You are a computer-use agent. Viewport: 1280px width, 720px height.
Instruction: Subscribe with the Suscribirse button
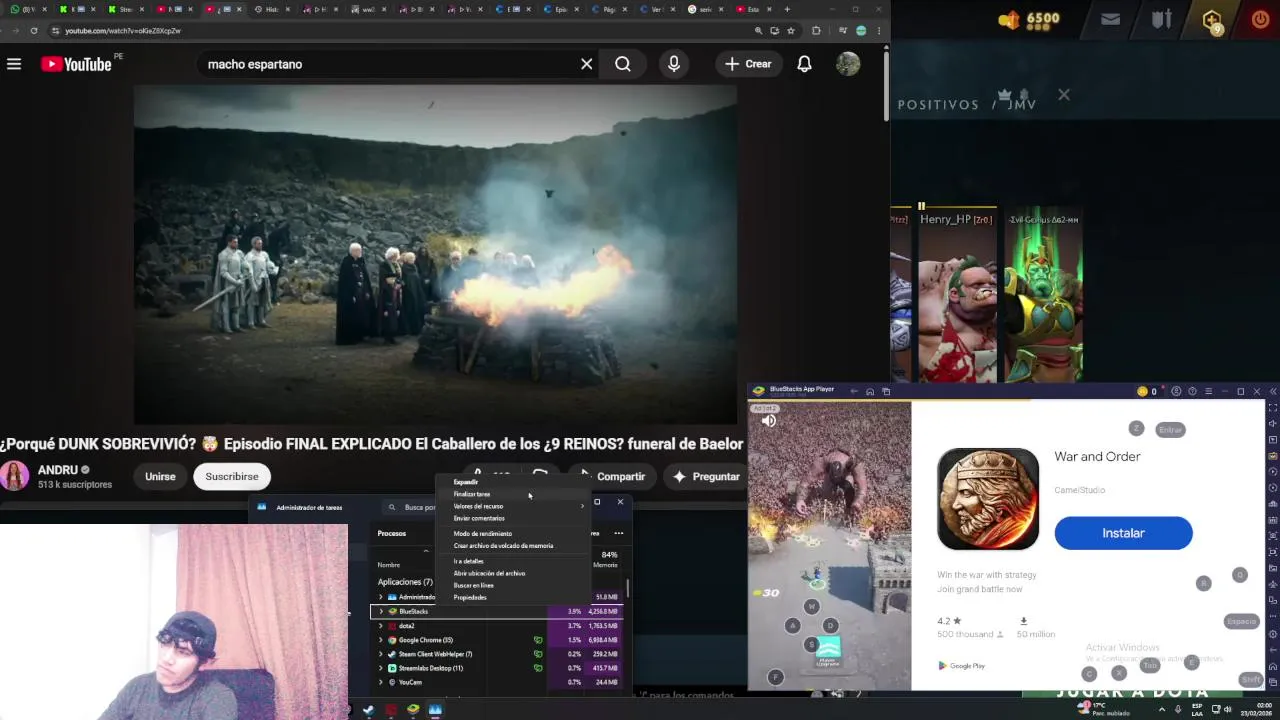[x=232, y=476]
